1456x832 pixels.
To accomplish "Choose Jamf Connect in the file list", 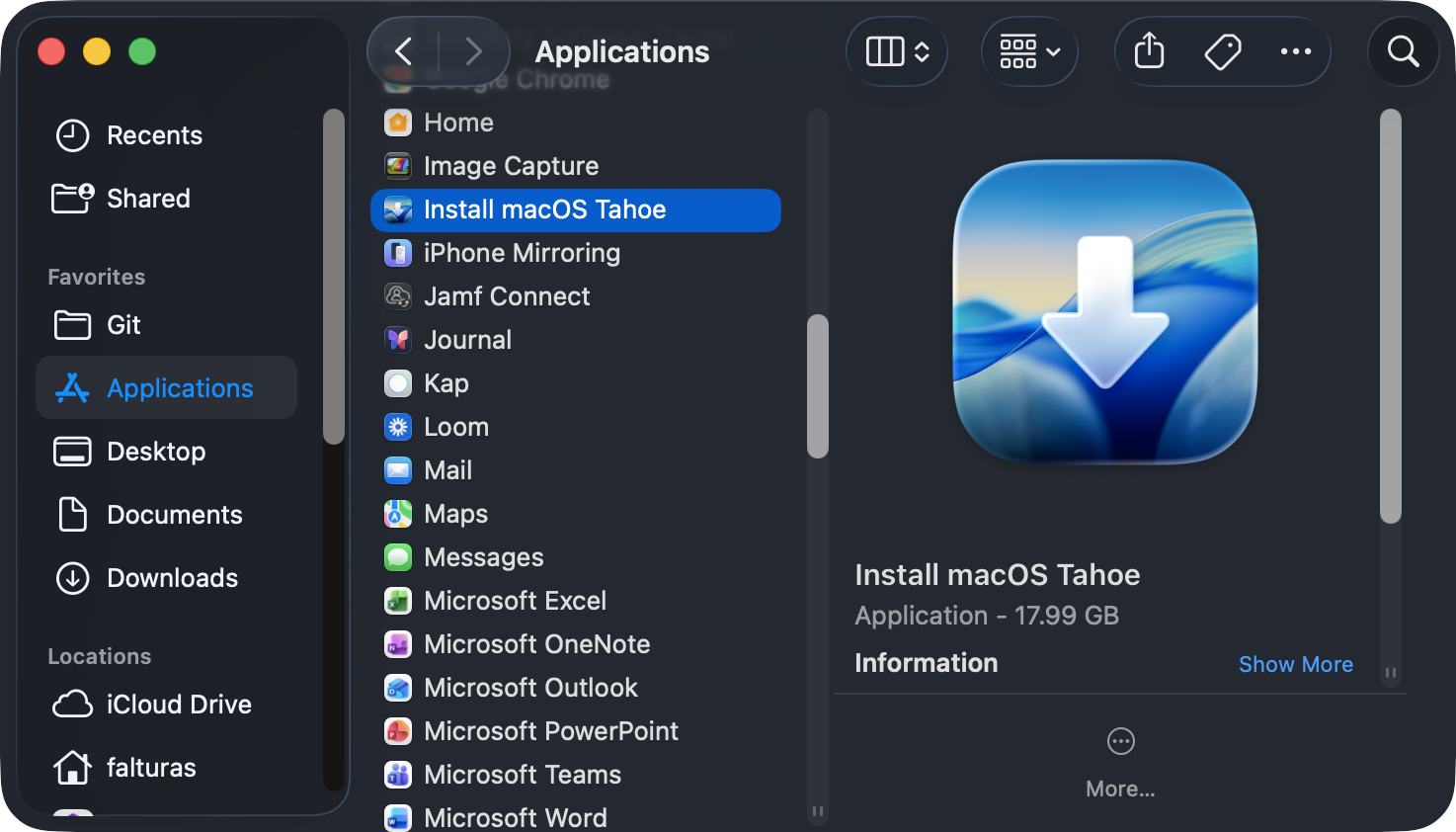I will click(507, 296).
